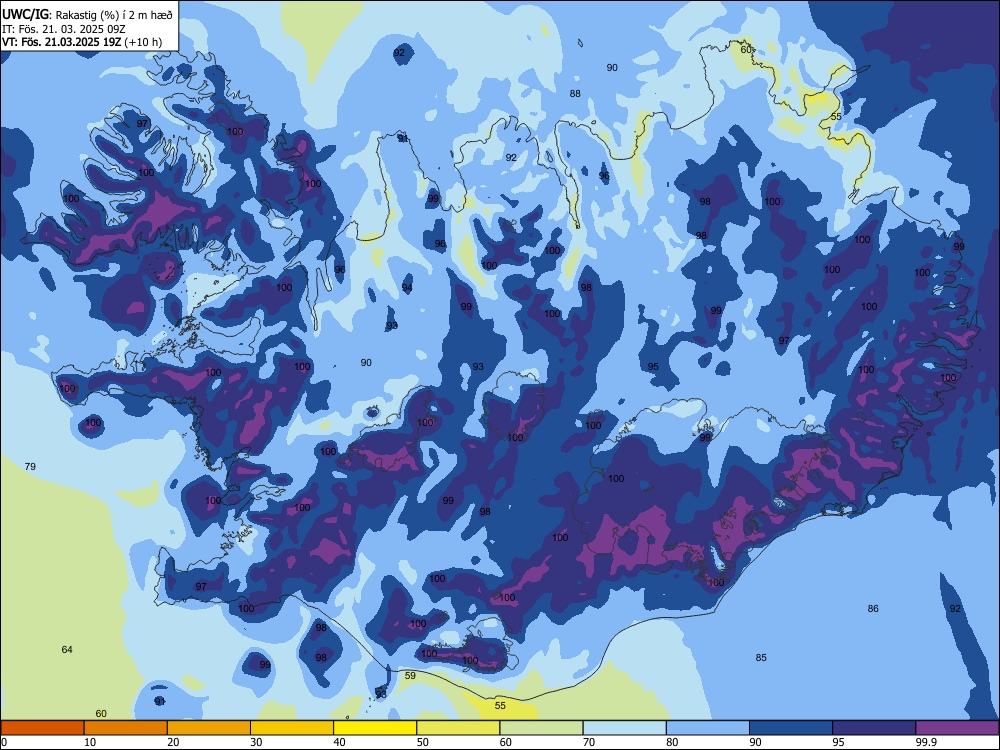Click the pale blue 70–80 legend swatch
Viewport: 1000px width, 750px height.
coord(624,728)
